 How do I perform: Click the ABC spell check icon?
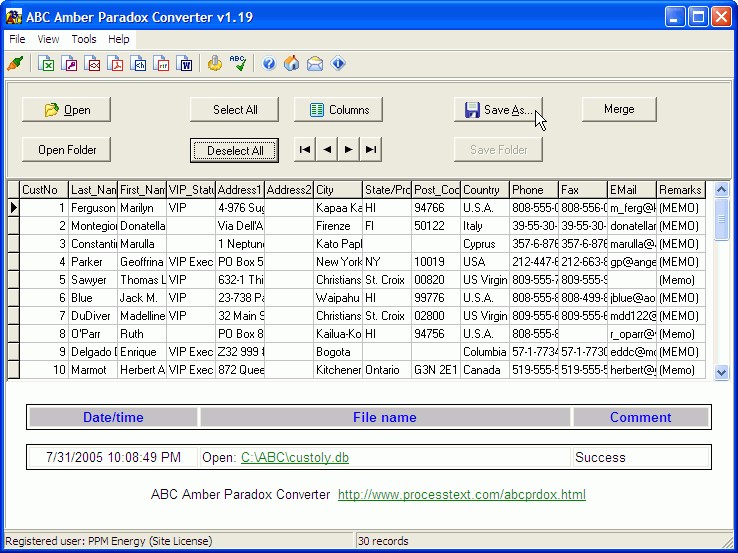click(238, 64)
